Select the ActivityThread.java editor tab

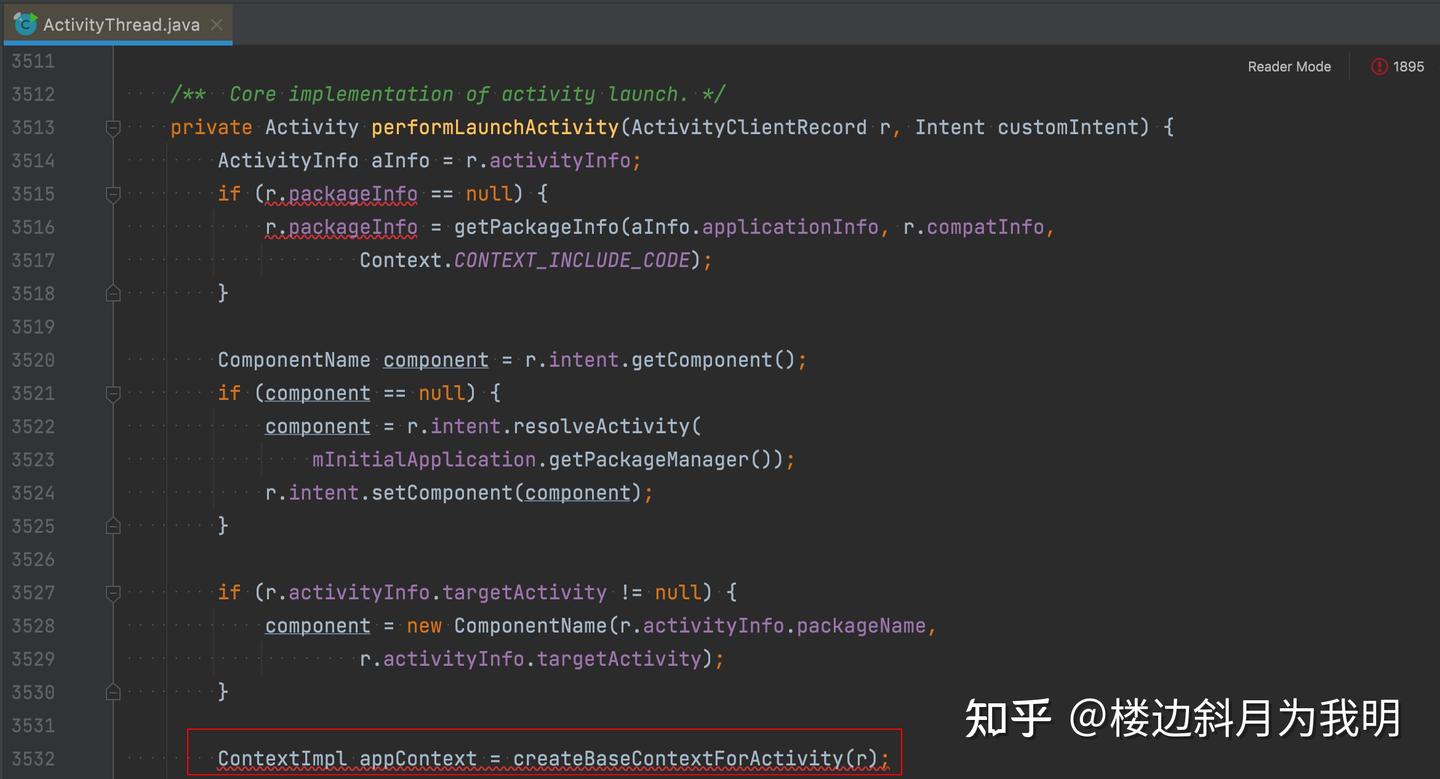(x=118, y=24)
